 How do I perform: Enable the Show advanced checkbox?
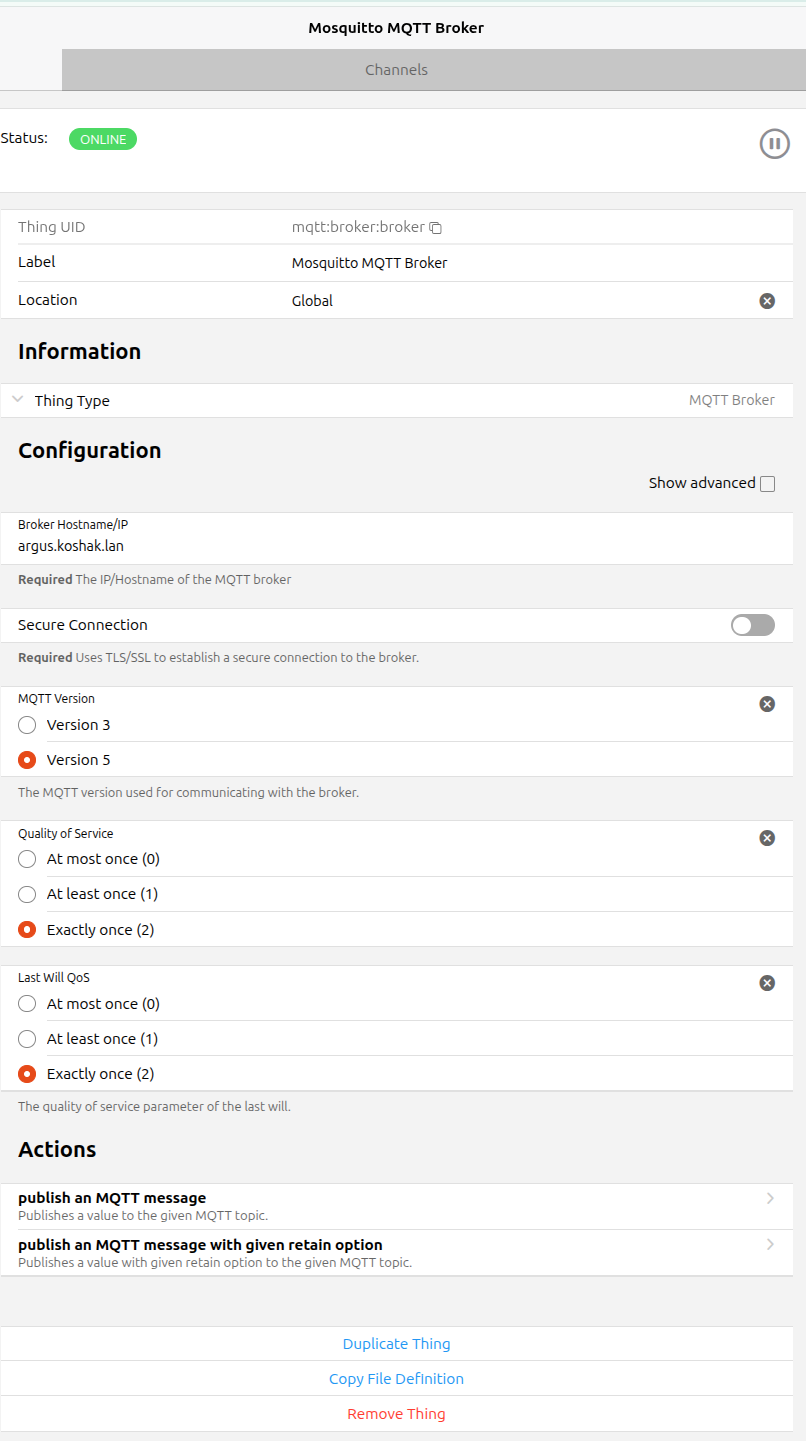point(767,484)
